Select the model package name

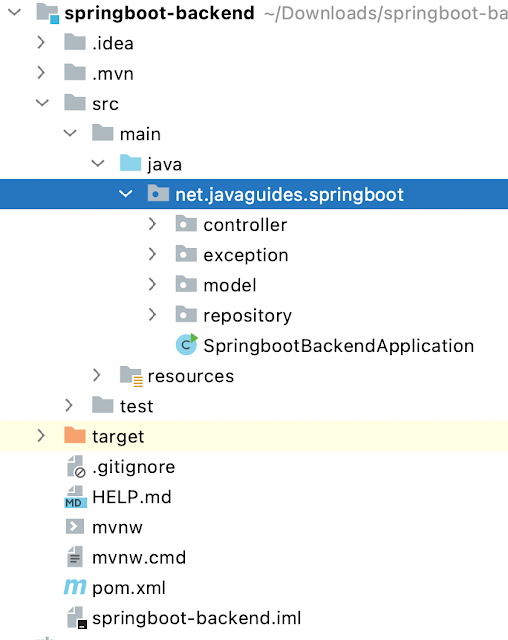tap(230, 285)
